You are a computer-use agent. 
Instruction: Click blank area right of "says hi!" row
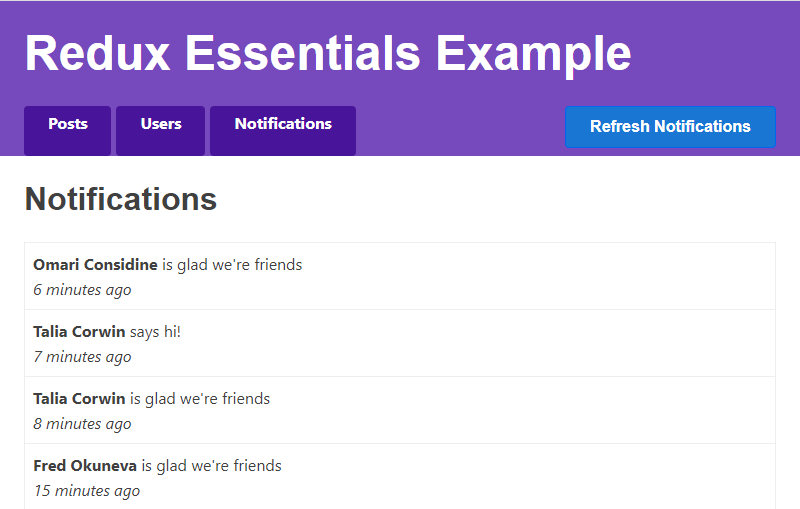point(500,343)
